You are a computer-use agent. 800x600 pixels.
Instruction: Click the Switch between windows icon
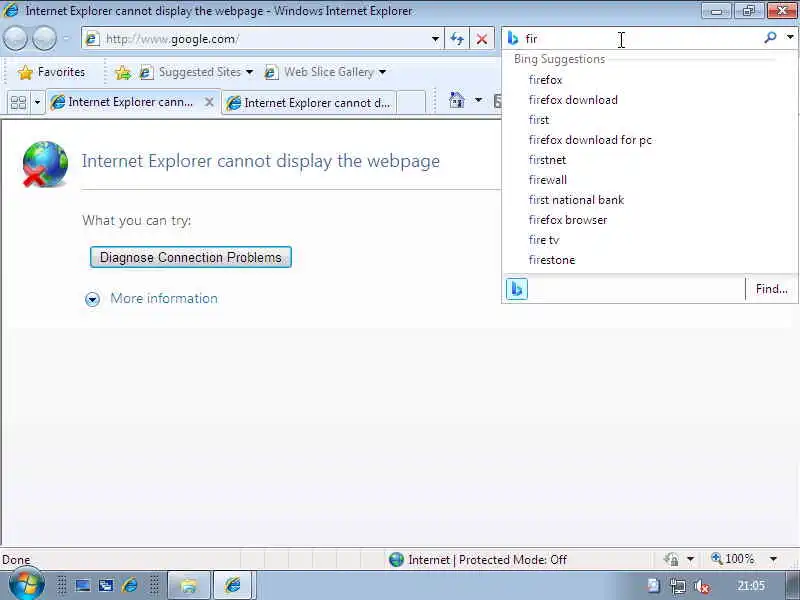[106, 585]
